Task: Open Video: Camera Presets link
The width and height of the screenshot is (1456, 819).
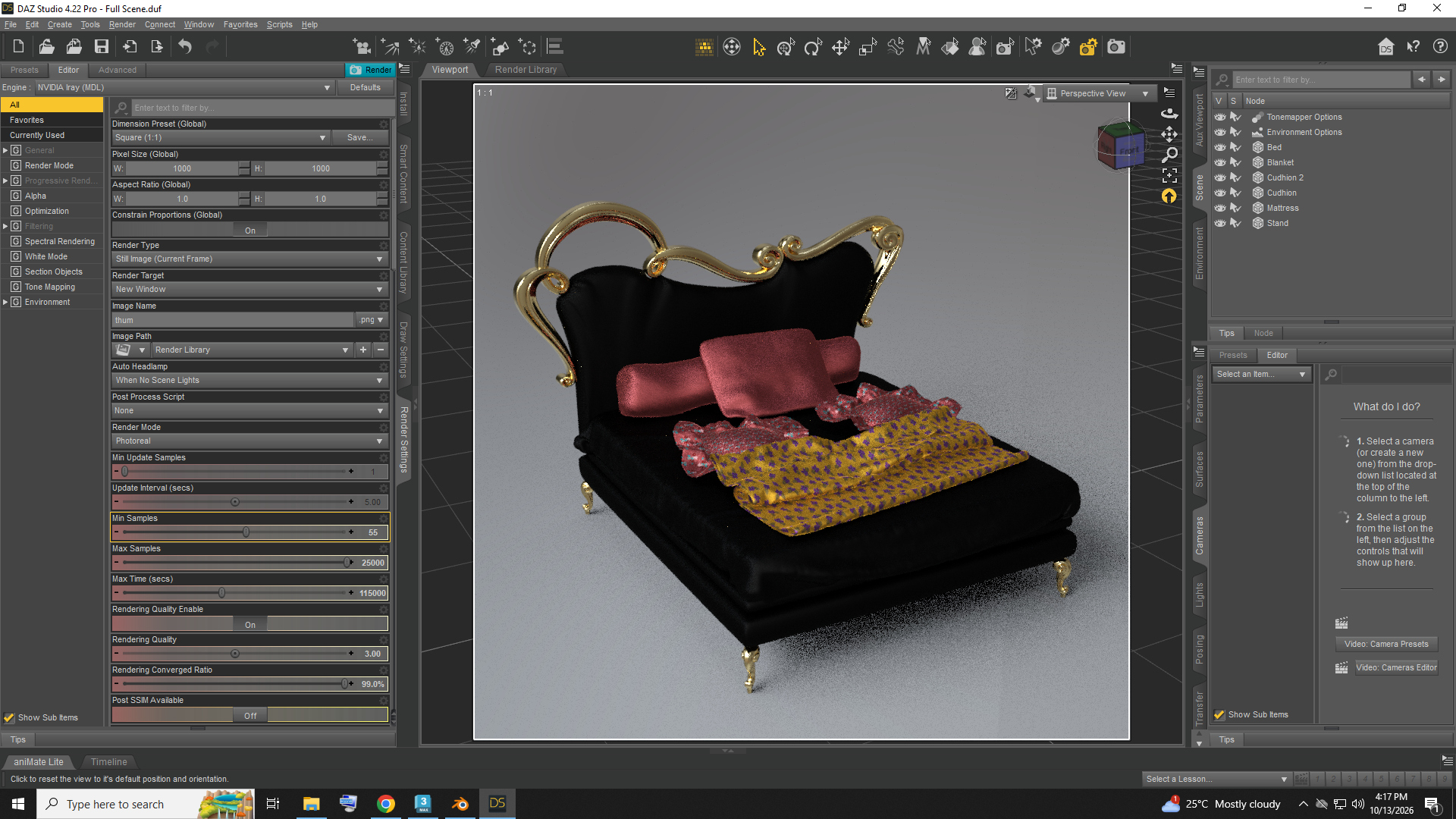Action: pyautogui.click(x=1386, y=644)
